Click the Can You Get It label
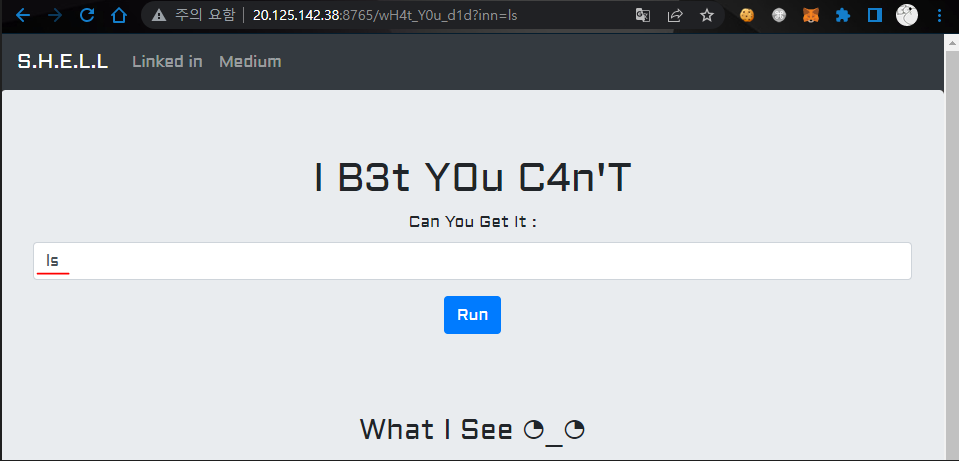959x461 pixels. 472,221
